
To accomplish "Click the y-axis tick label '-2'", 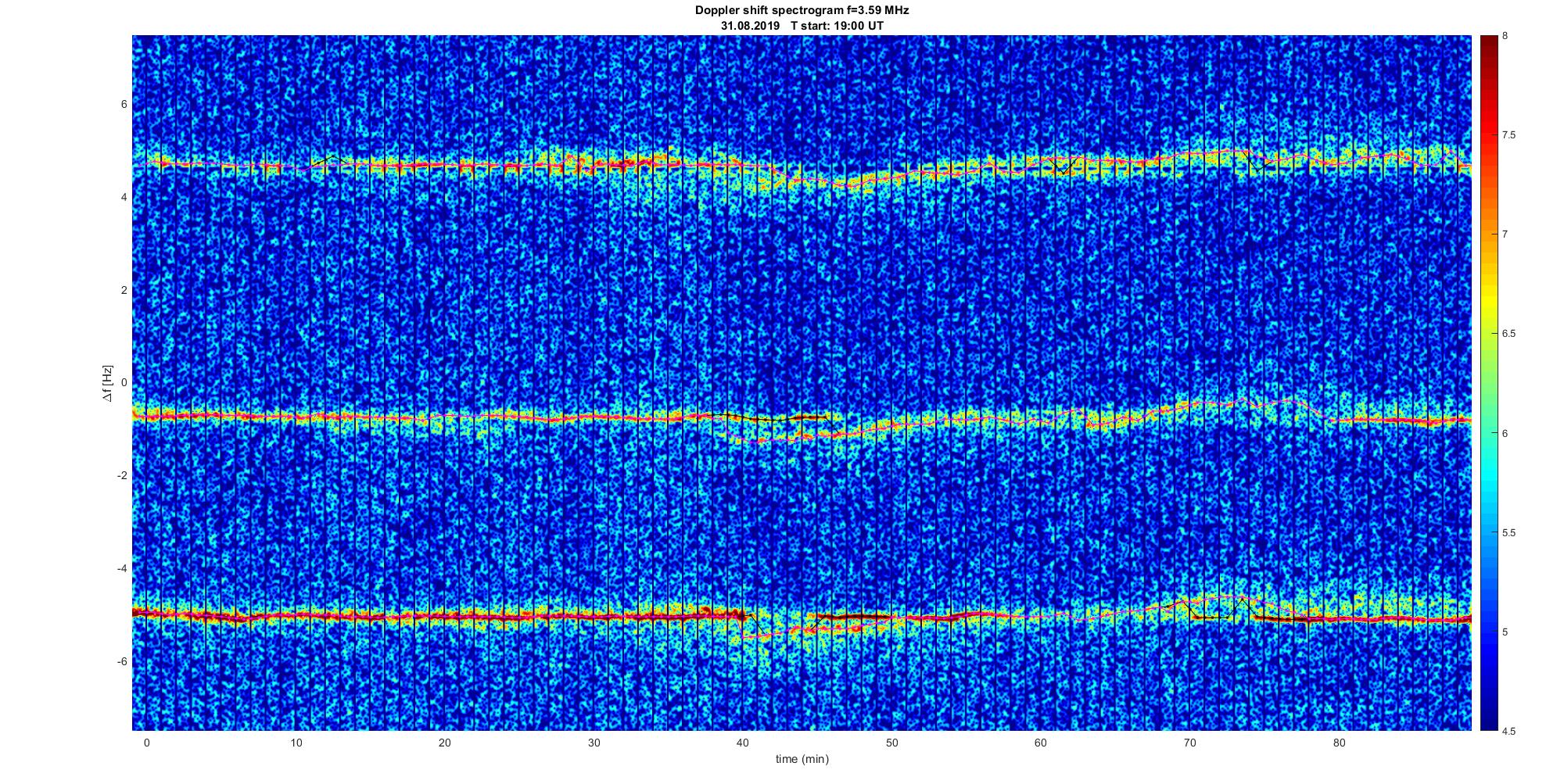I will [x=122, y=476].
